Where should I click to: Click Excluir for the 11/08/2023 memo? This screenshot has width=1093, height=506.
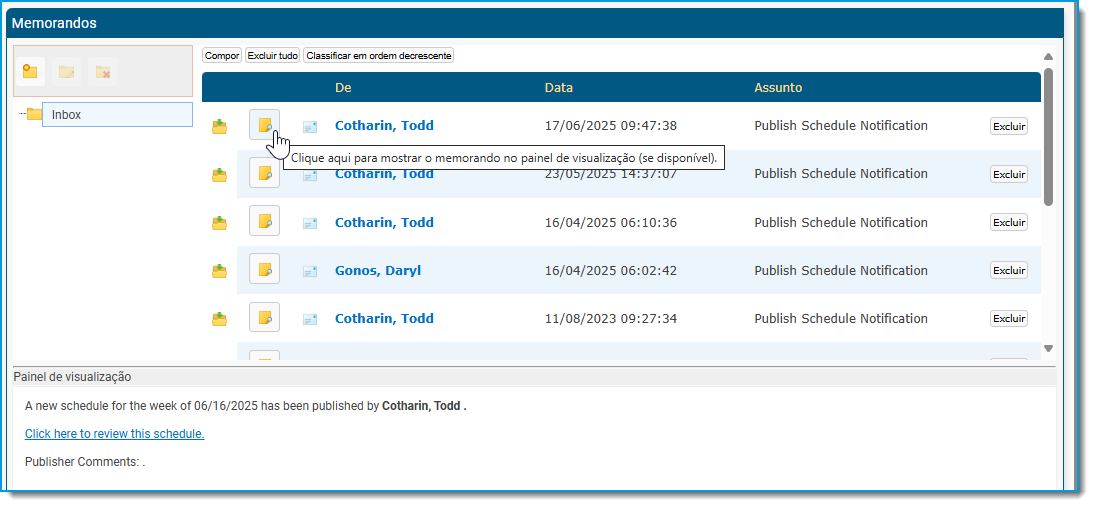1009,319
